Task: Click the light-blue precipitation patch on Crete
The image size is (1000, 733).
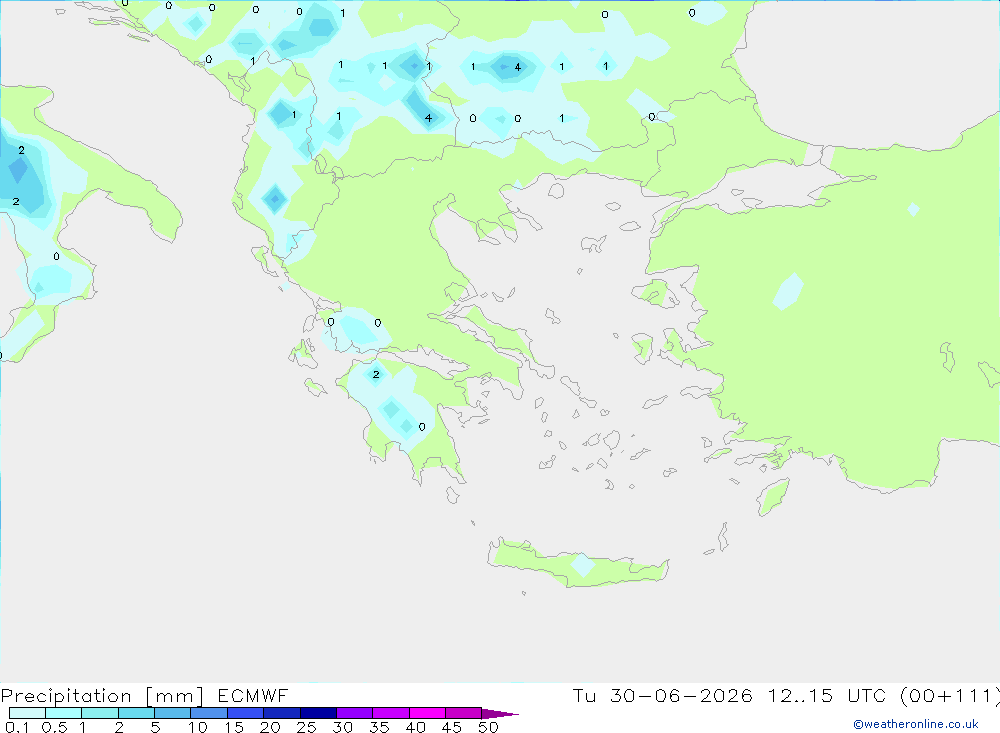Action: pyautogui.click(x=582, y=565)
